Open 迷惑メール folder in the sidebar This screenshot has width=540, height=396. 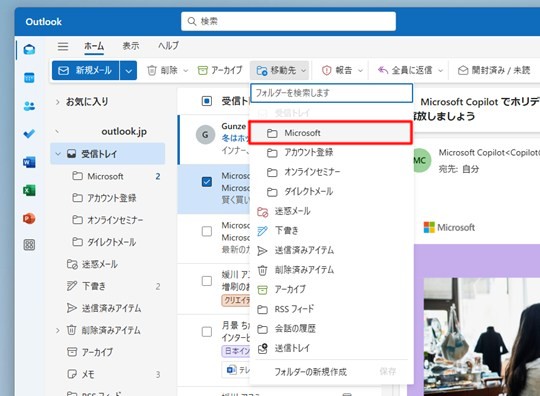(x=108, y=264)
